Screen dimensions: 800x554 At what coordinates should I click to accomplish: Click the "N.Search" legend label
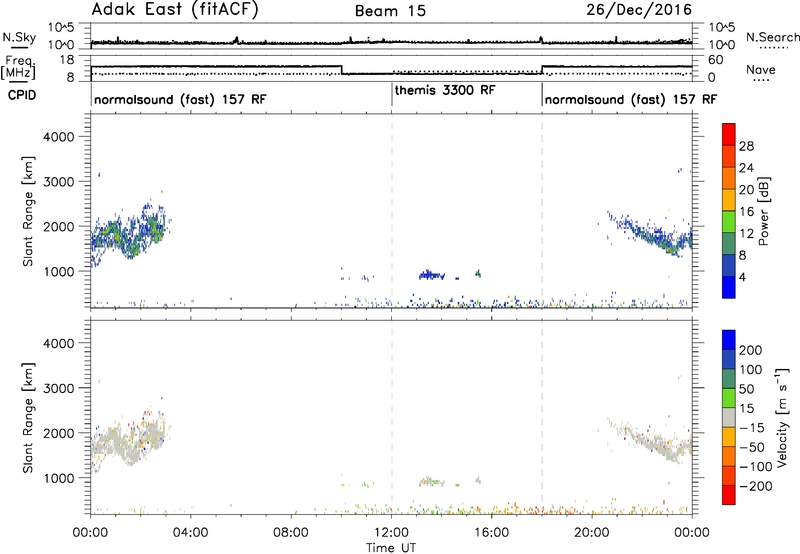(x=772, y=37)
